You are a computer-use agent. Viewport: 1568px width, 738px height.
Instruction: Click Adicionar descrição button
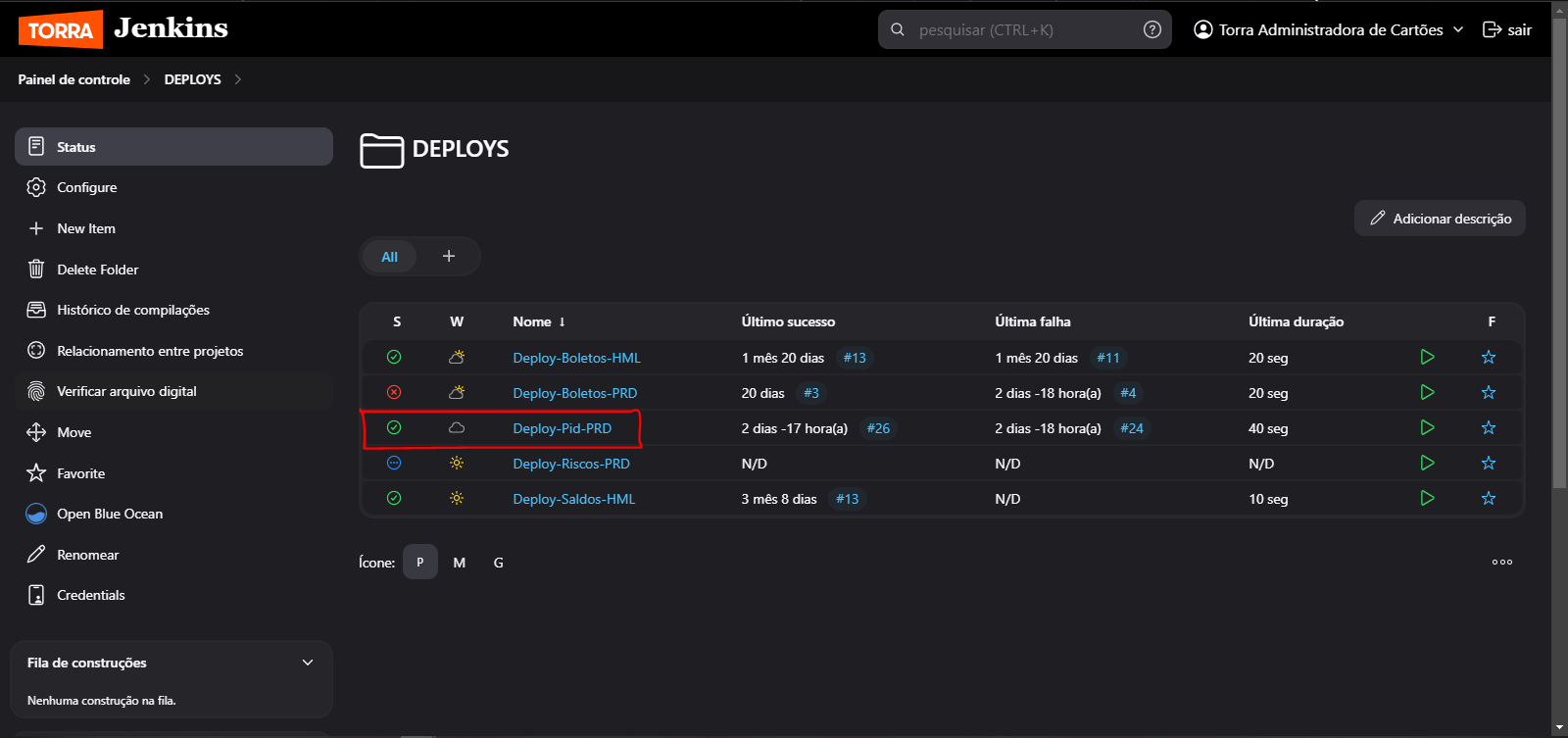(1439, 219)
